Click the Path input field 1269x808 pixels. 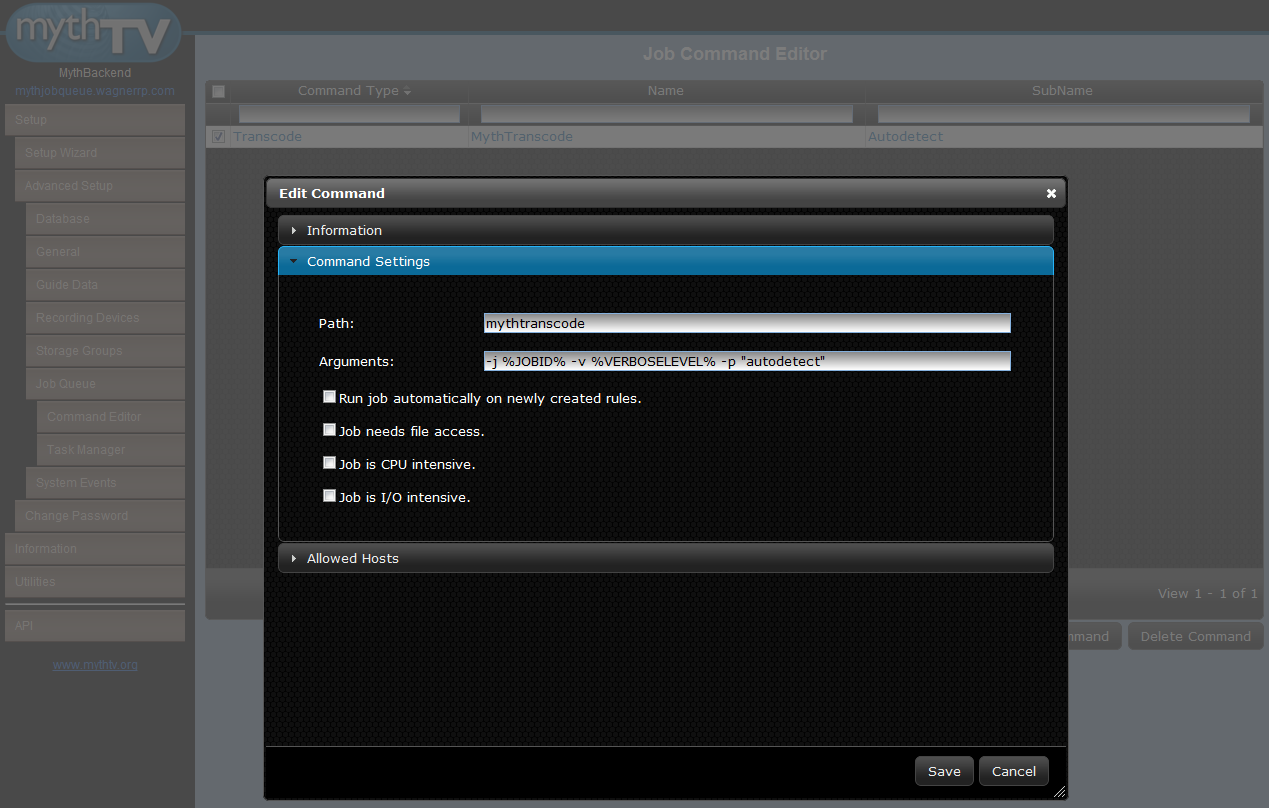746,323
